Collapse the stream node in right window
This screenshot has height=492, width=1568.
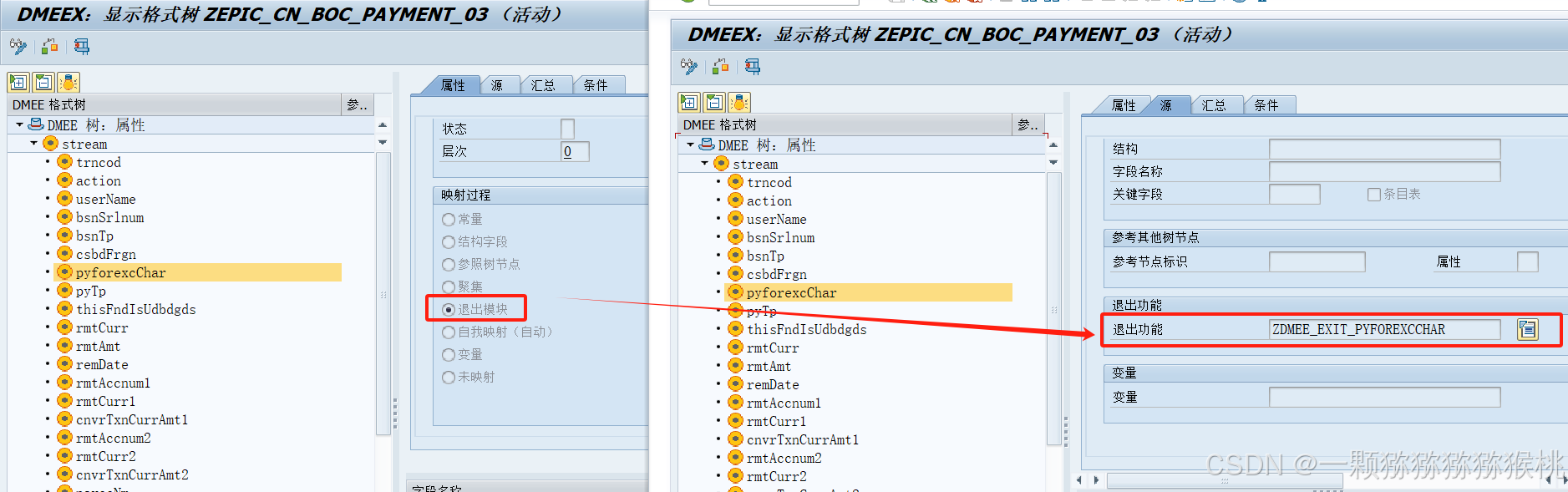pyautogui.click(x=704, y=163)
